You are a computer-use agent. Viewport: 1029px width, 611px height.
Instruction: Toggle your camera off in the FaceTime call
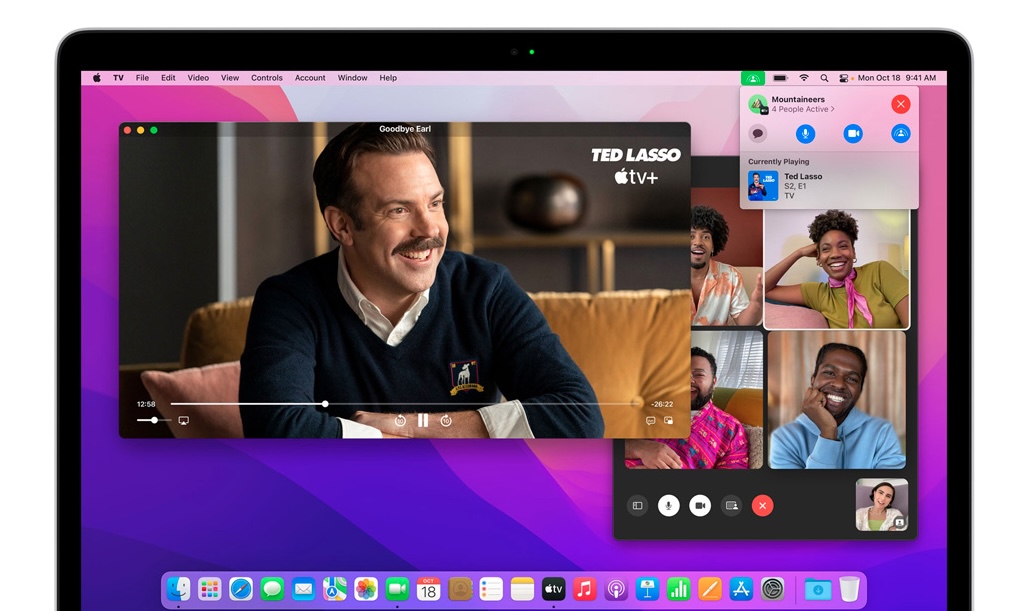click(699, 505)
